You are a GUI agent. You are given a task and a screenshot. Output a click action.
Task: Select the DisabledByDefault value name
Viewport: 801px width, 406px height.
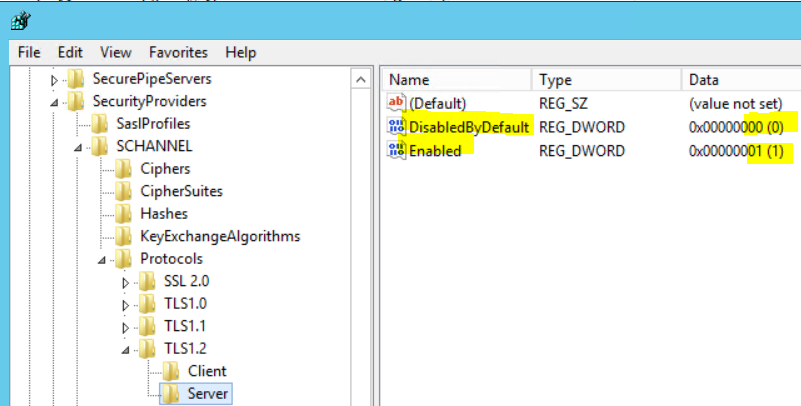coord(469,127)
